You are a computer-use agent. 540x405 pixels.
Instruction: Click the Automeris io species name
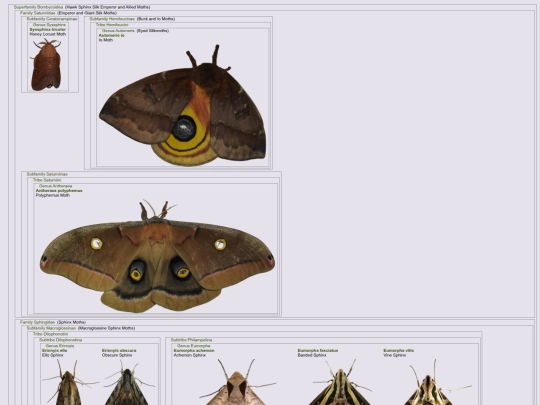[x=112, y=35]
